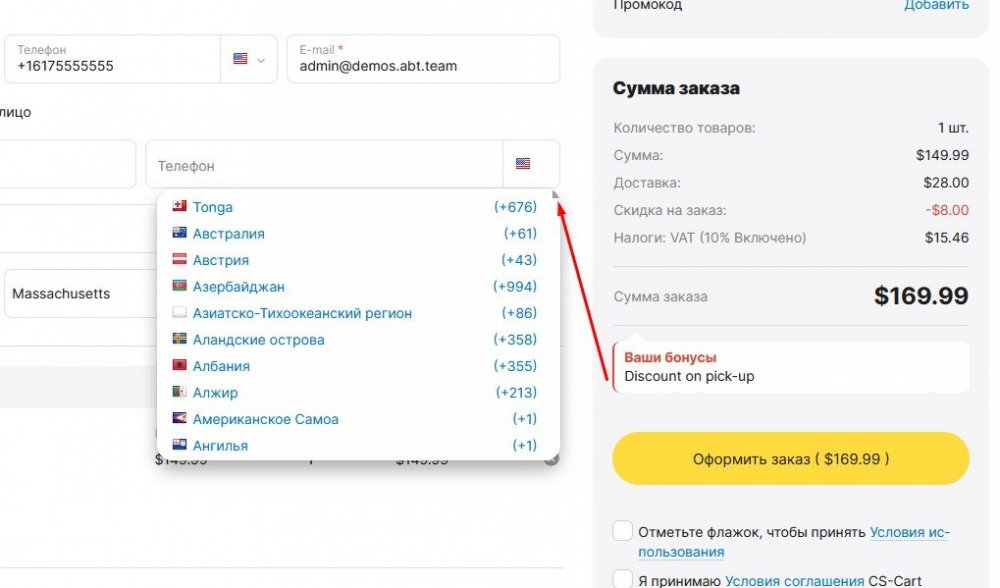Screen dimensions: 1000x588
Task: Select the Австрия flag icon
Action: pos(180,260)
